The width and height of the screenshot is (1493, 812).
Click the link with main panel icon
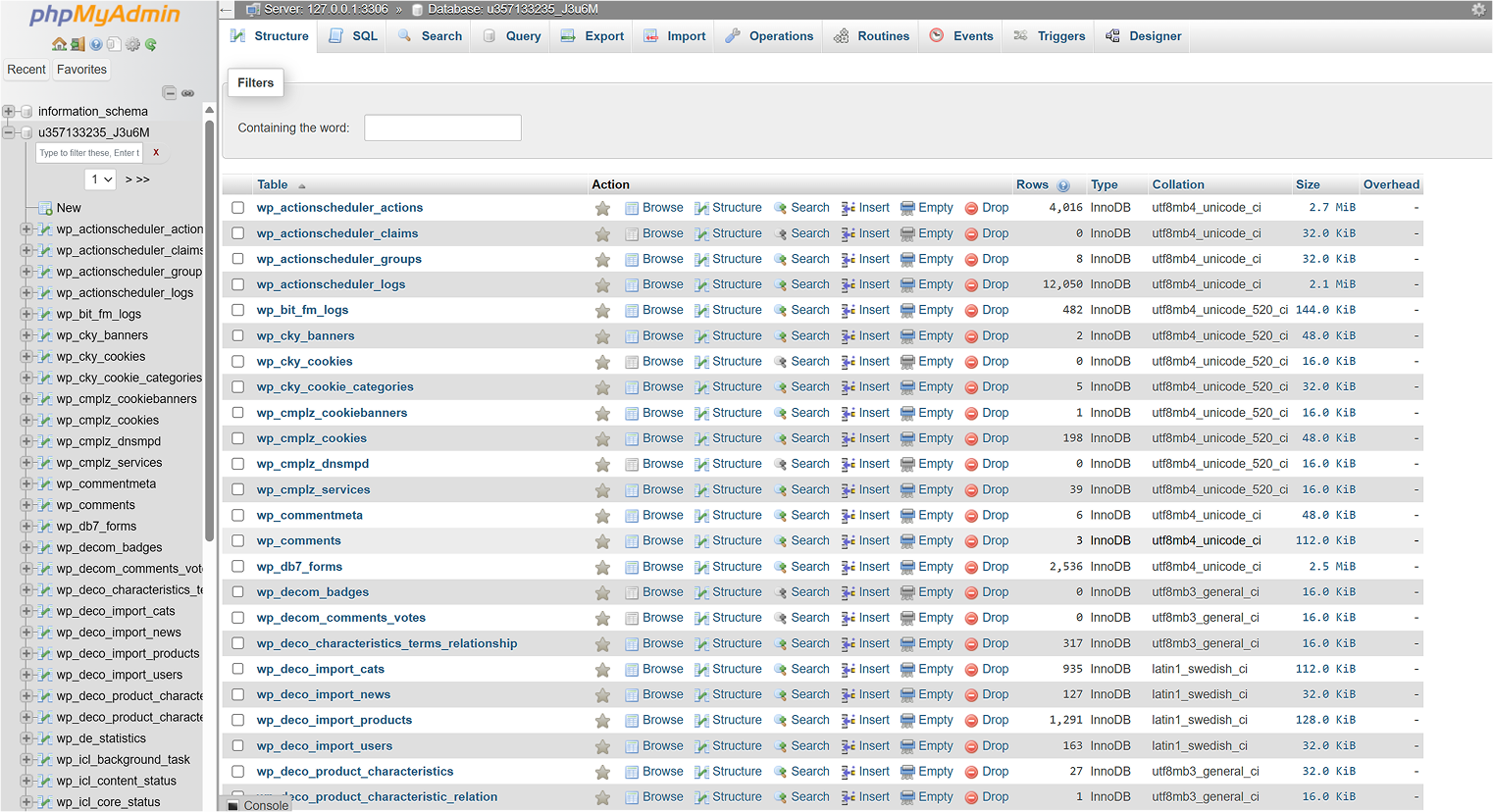(187, 93)
